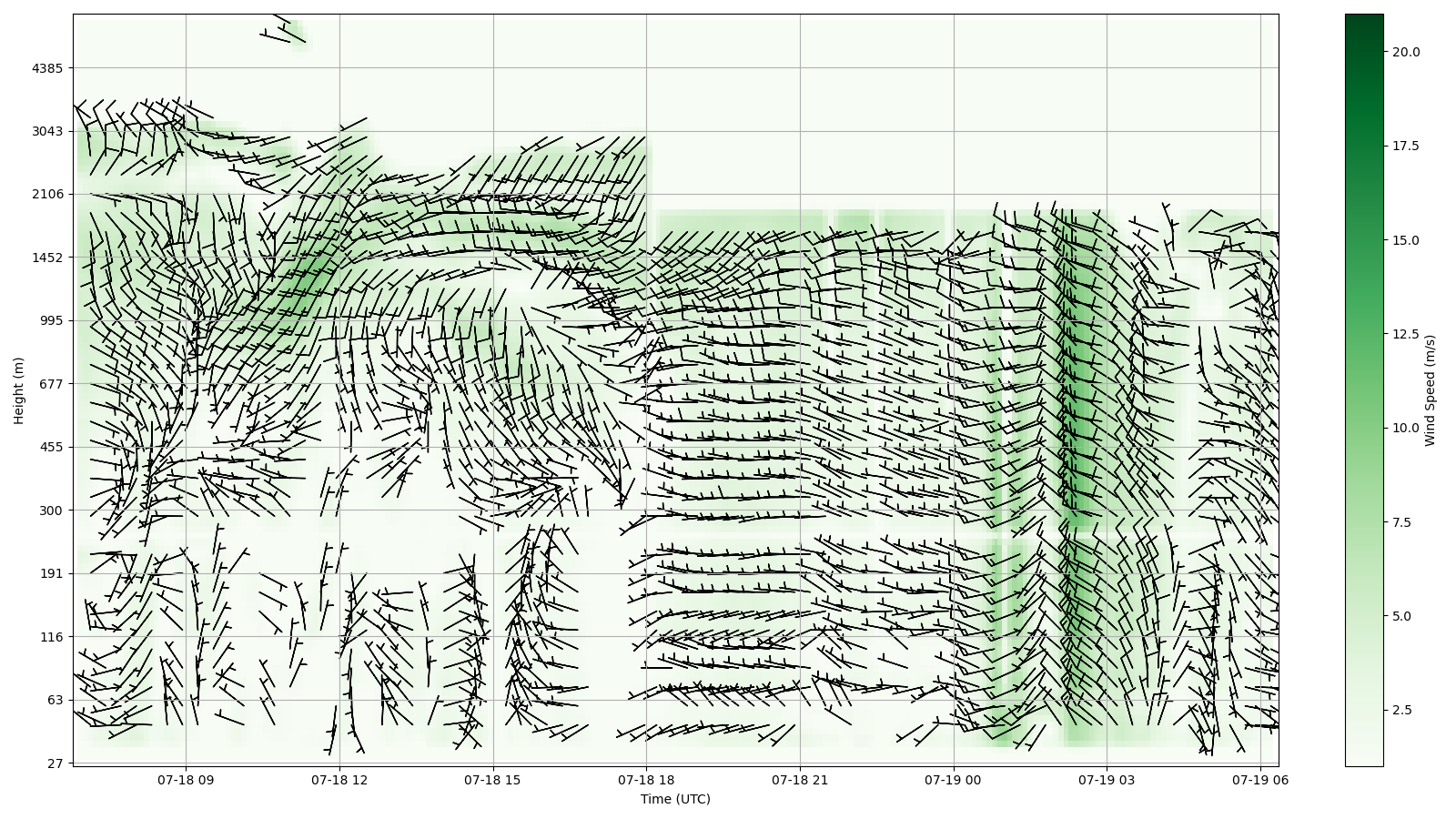Screen dimensions: 1456x819
Task: Select the 07-19 03 time tick label
Action: (1107, 780)
